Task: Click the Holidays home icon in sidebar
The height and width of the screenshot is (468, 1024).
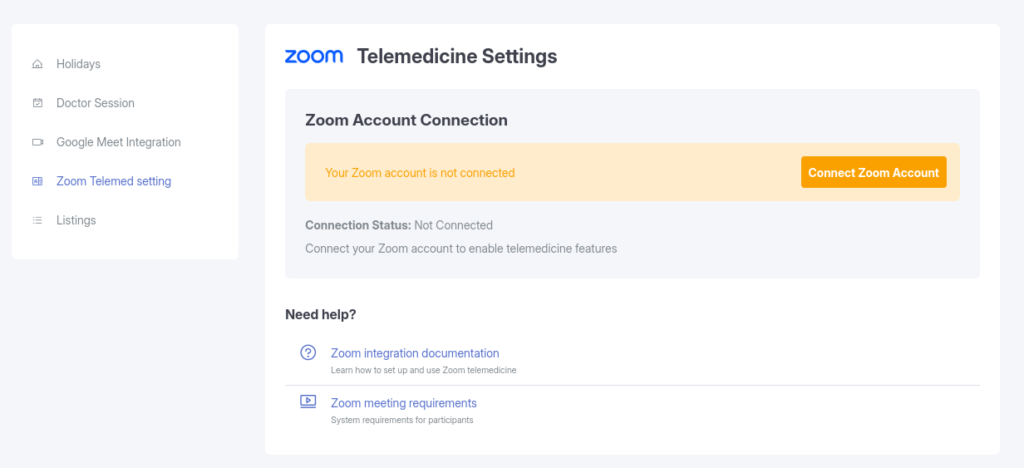Action: pos(38,64)
